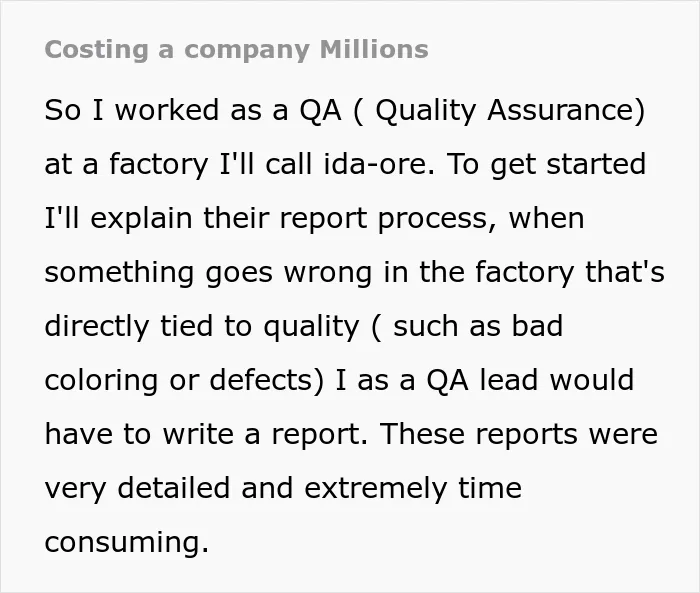This screenshot has width=700, height=593.
Task: Click the word 'directly' in the paragraph
Action: [x=96, y=327]
